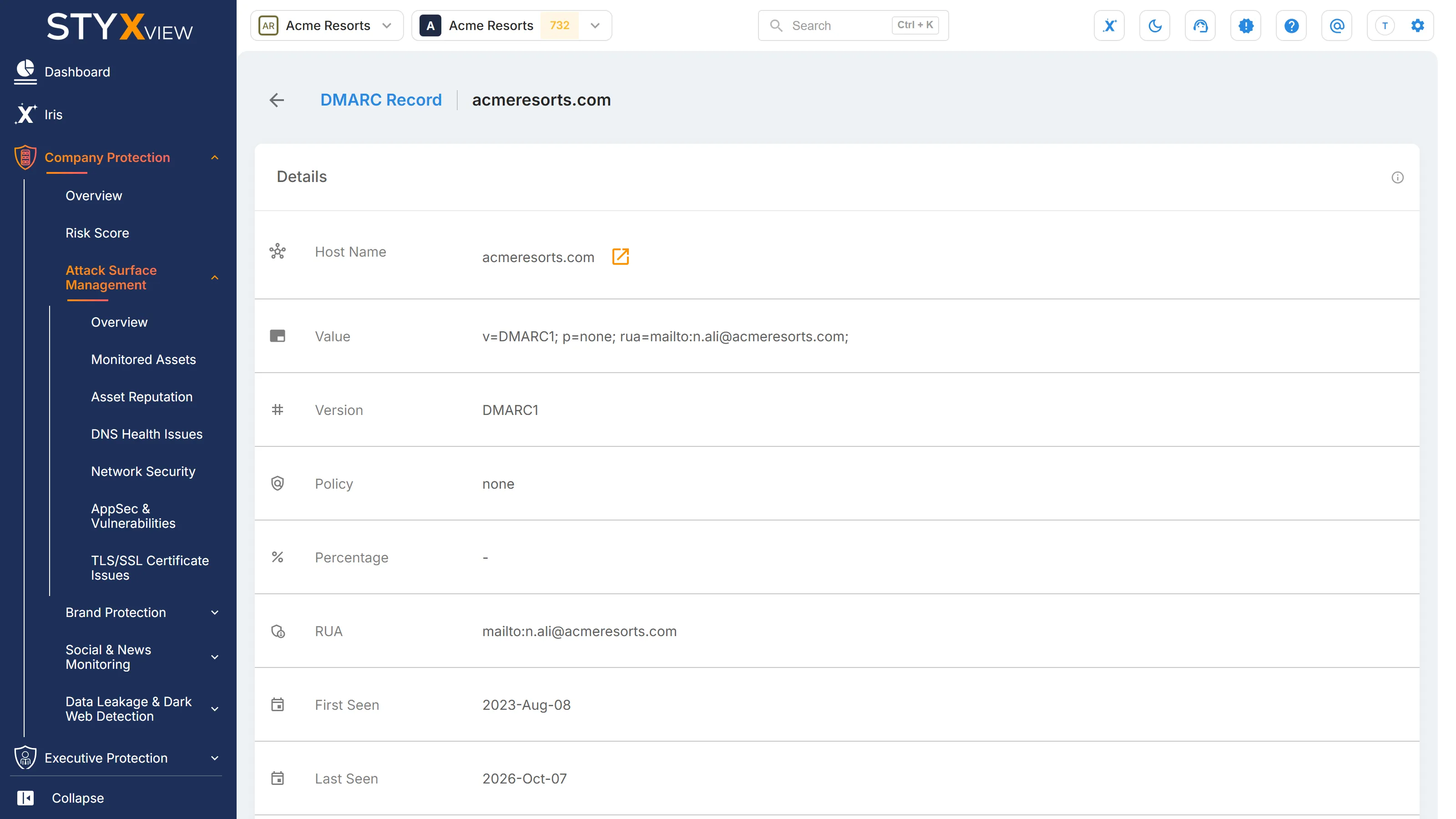Click the DMARC value text v=DMARC1; p=none
Screen dimensions: 1456x819
pos(665,336)
